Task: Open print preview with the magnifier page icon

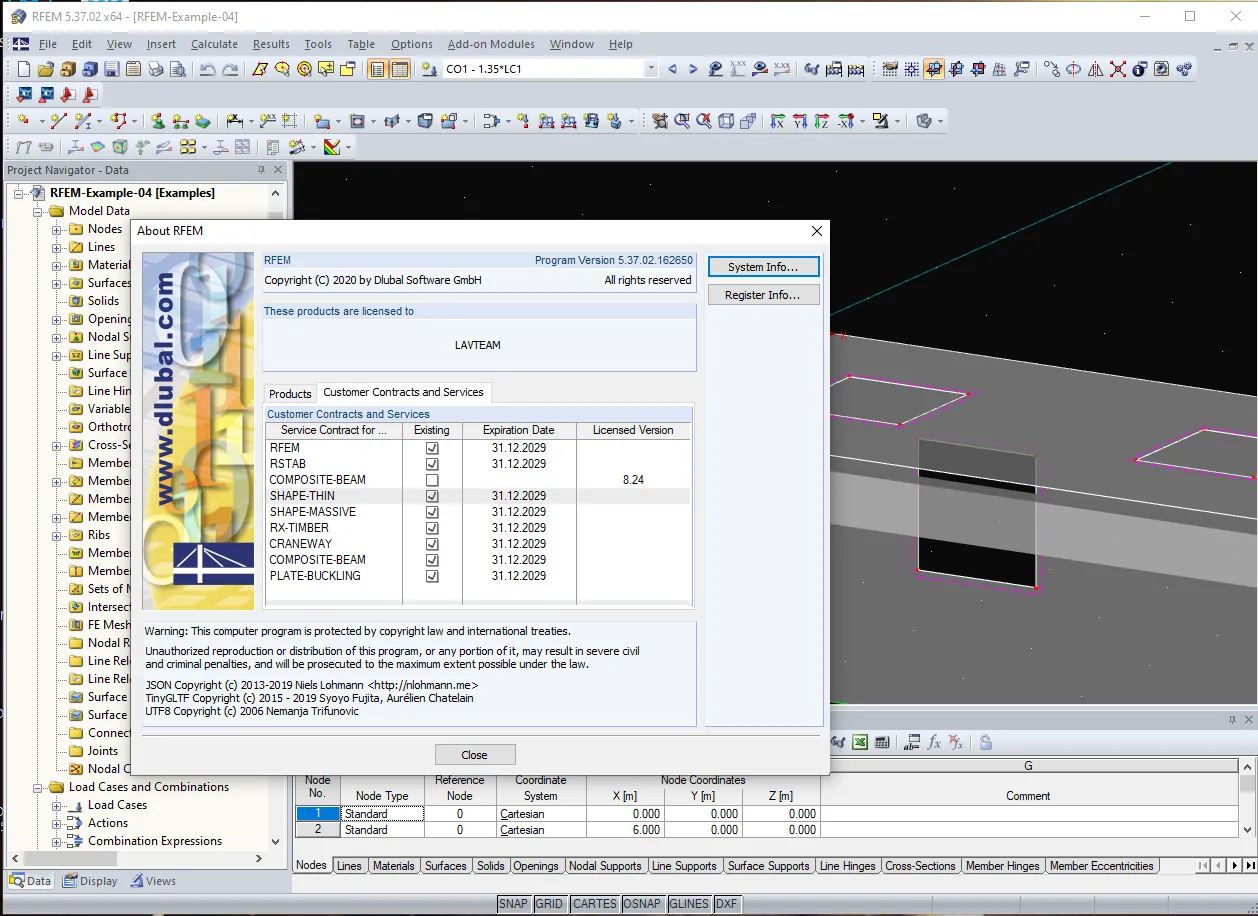Action: [x=178, y=69]
